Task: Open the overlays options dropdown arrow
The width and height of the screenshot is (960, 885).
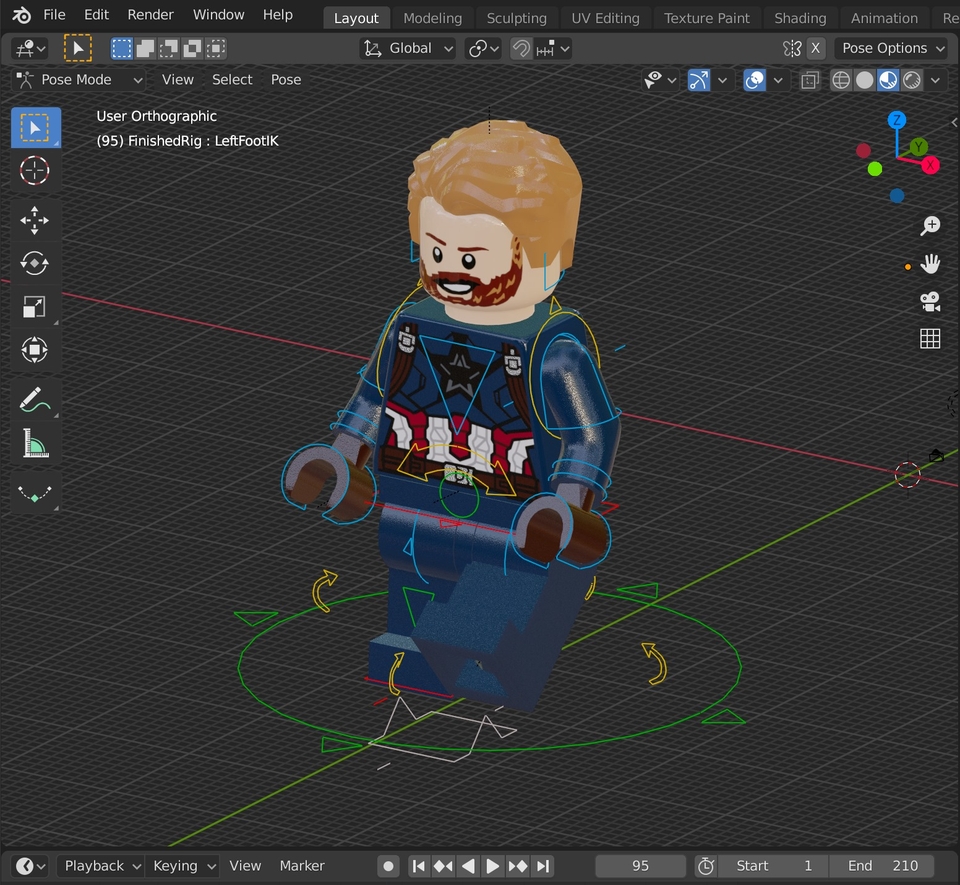Action: coord(778,80)
